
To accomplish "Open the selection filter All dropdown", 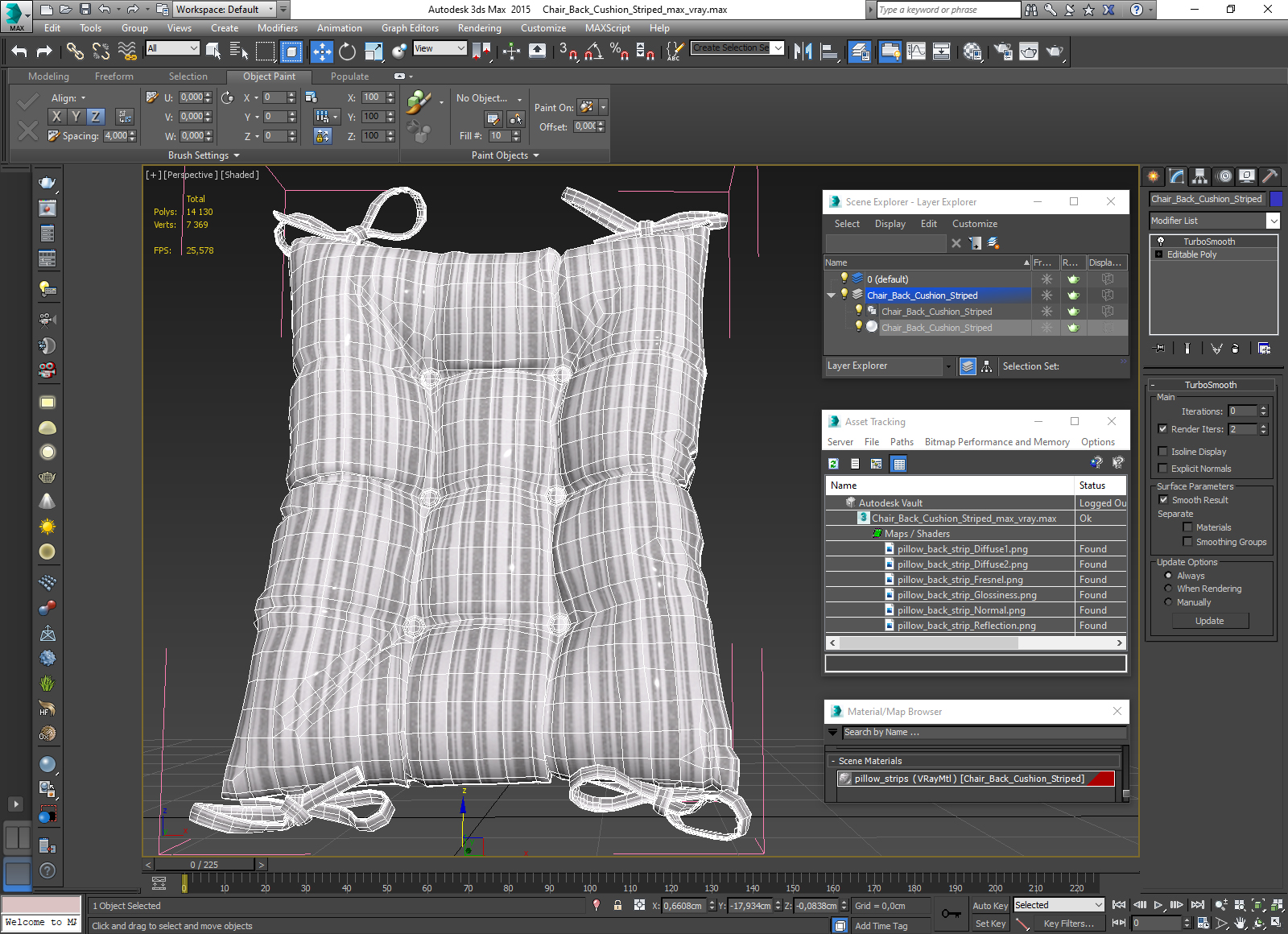I will click(x=172, y=48).
